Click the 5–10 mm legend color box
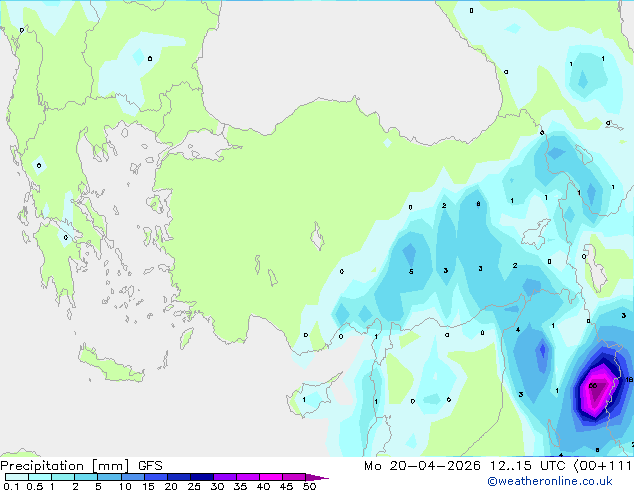634x490 pixels. click(109, 477)
